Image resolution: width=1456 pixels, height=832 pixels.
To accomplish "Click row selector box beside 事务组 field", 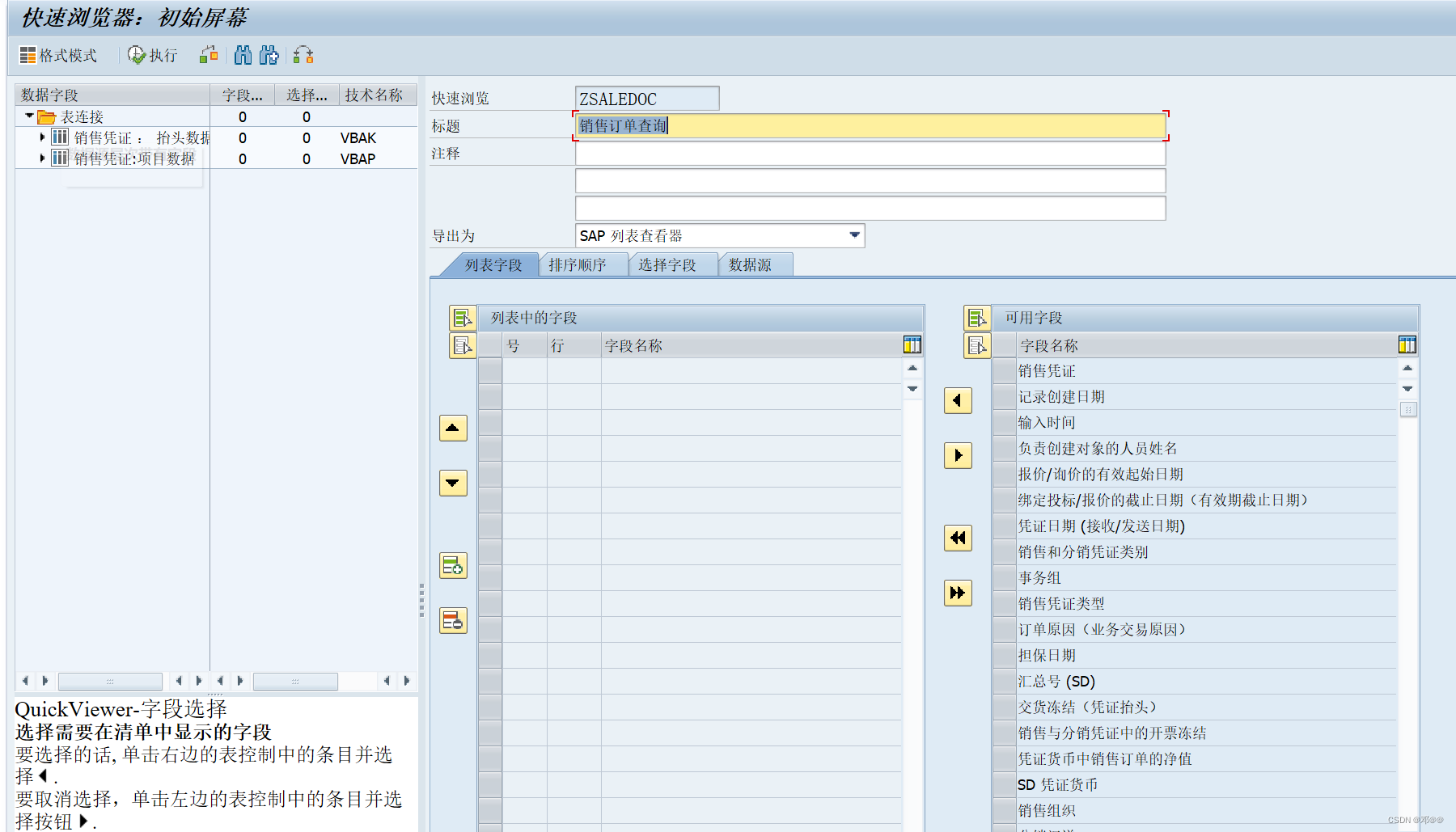I will tap(1004, 578).
